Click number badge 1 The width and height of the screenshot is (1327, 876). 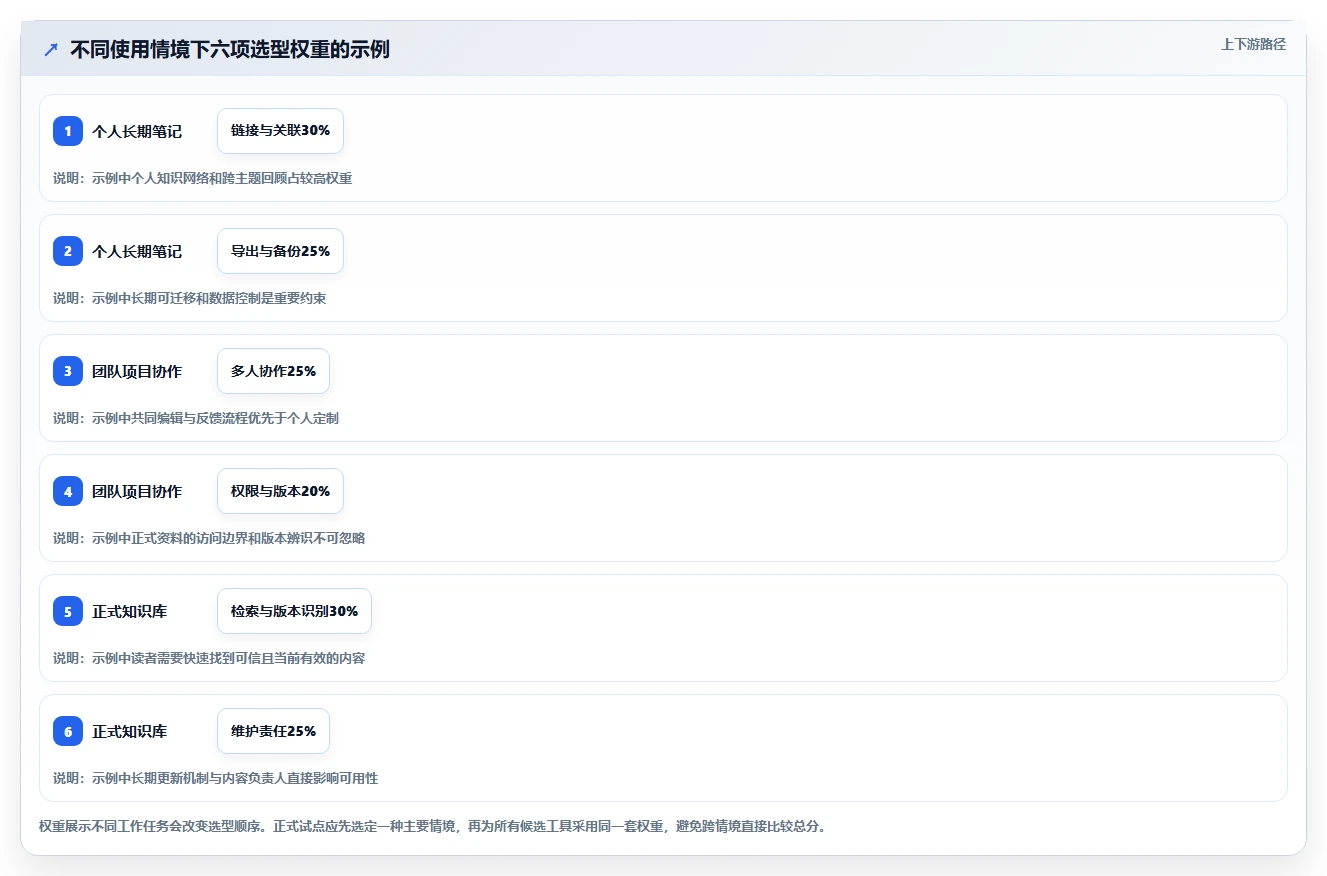tap(68, 131)
